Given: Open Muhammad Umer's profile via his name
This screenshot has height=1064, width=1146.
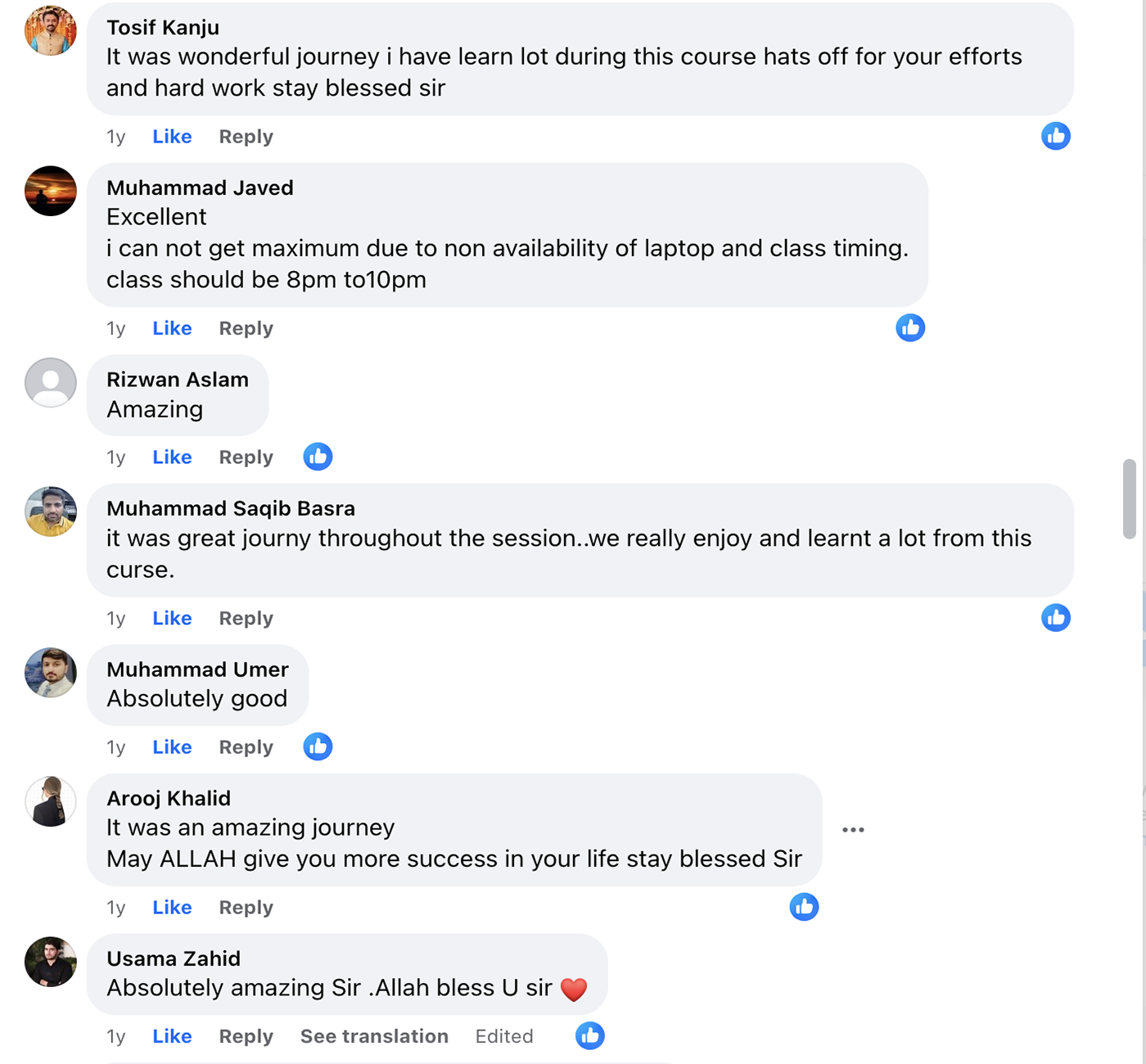Looking at the screenshot, I should pyautogui.click(x=197, y=669).
